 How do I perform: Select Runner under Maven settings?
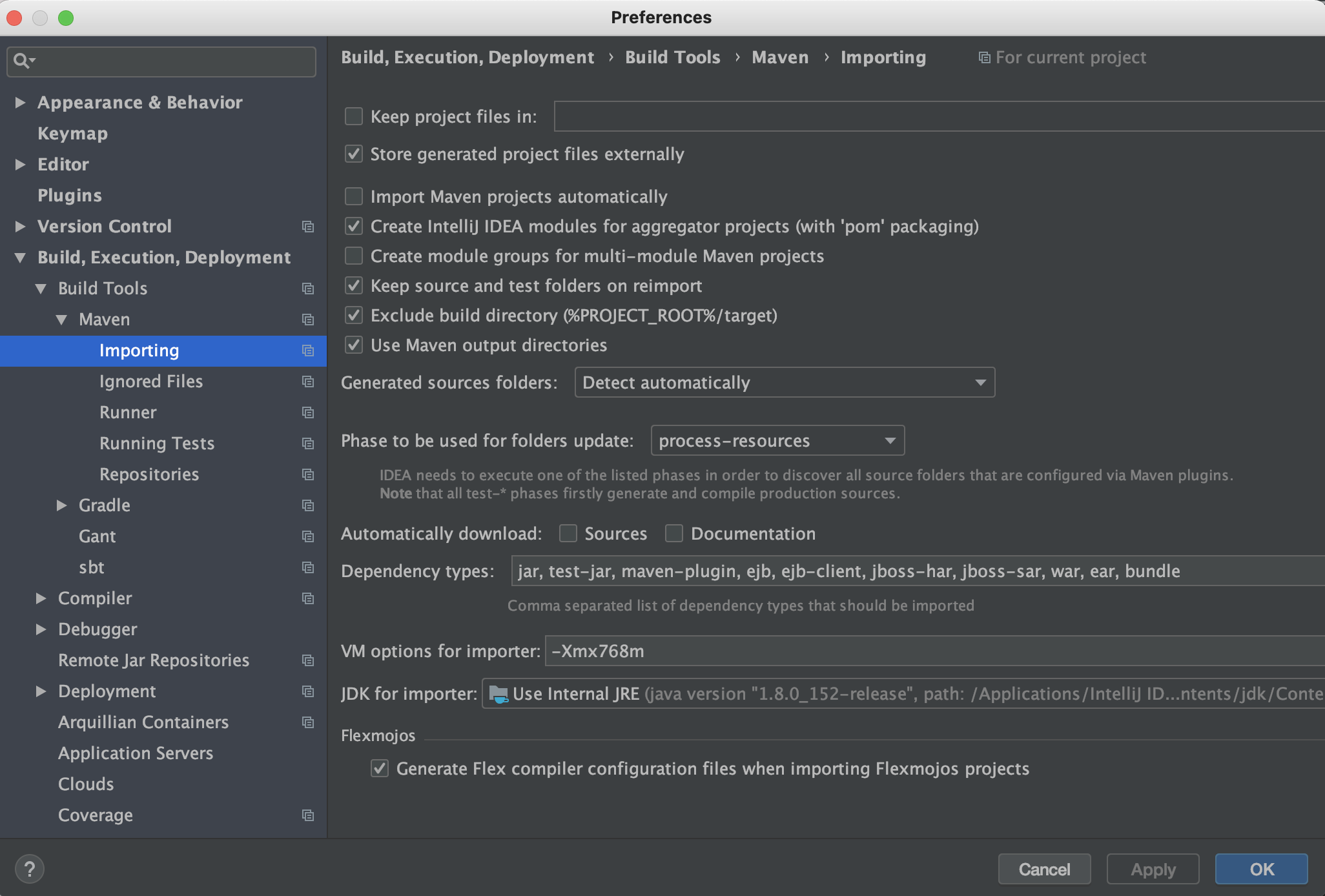click(x=128, y=412)
